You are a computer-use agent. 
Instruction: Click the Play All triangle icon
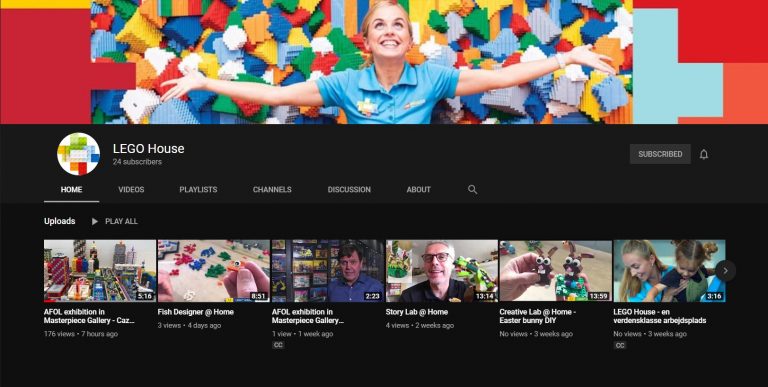pos(95,221)
